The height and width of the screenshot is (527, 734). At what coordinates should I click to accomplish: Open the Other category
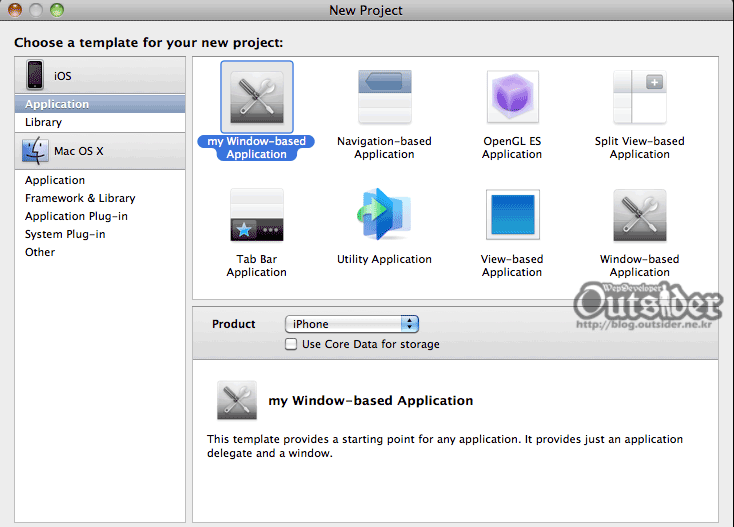point(100,252)
